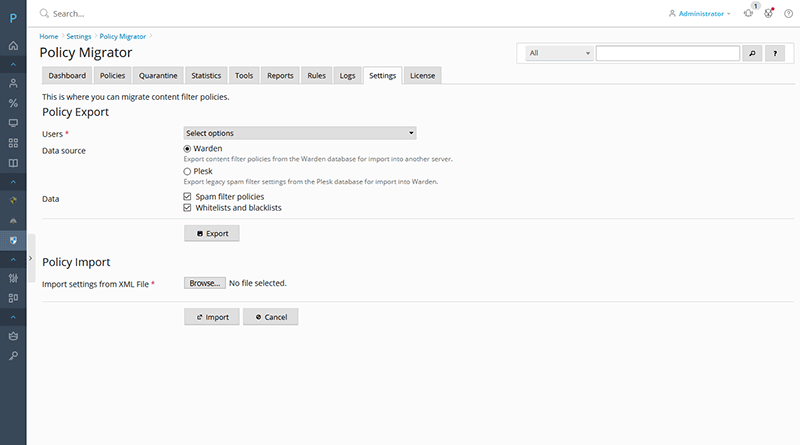This screenshot has height=445, width=800.
Task: Uncheck Spam filter policies checkbox
Action: tap(187, 196)
